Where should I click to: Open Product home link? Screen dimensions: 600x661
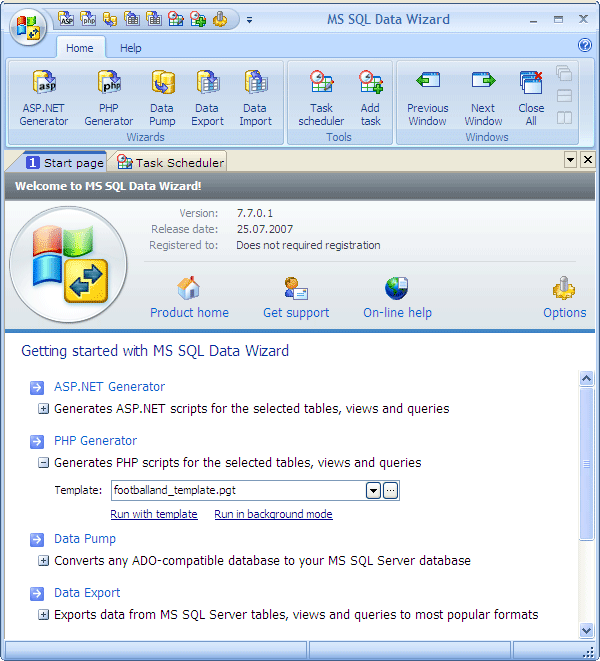coord(189,298)
